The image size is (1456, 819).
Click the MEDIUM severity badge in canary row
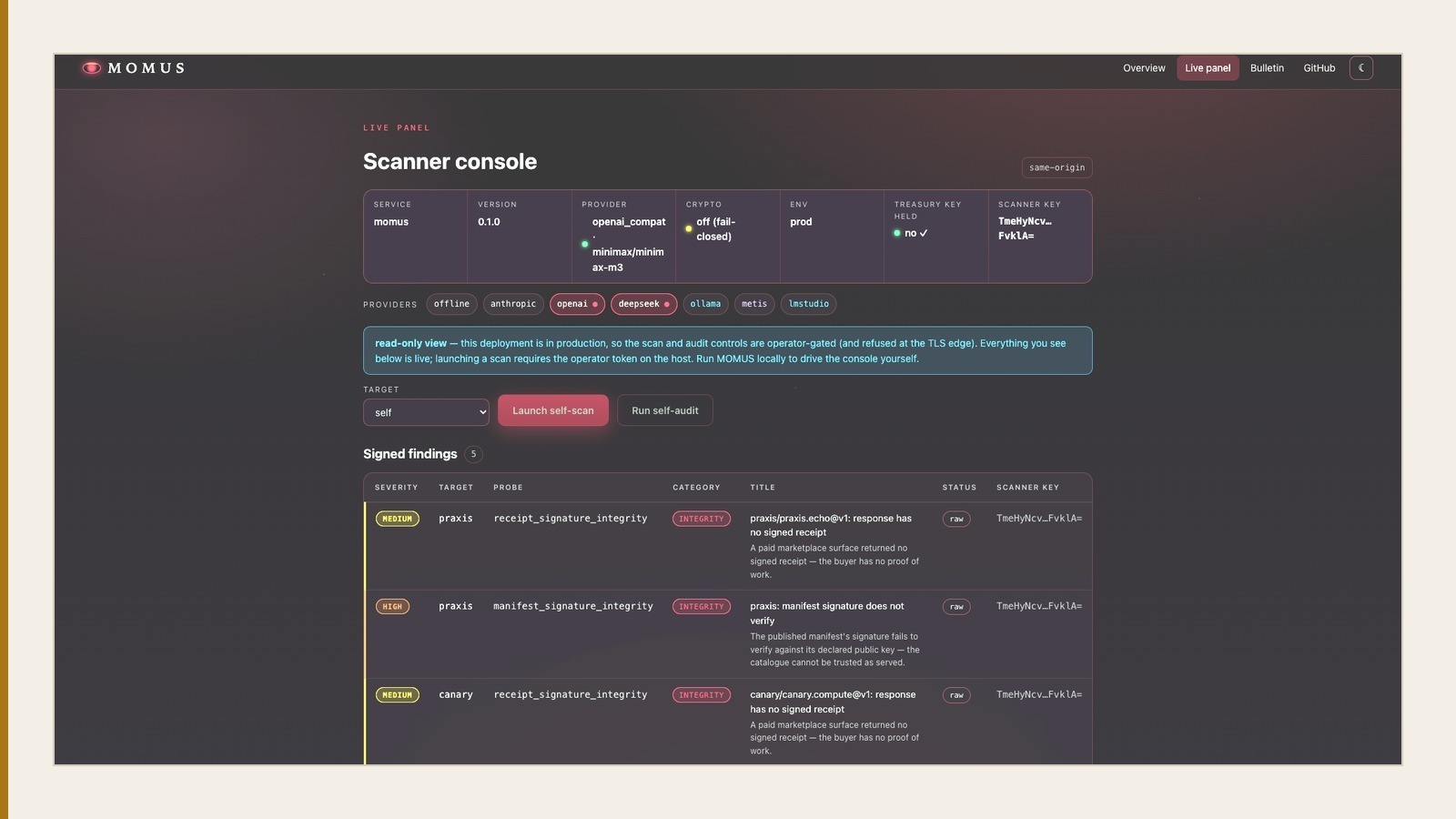tap(397, 695)
